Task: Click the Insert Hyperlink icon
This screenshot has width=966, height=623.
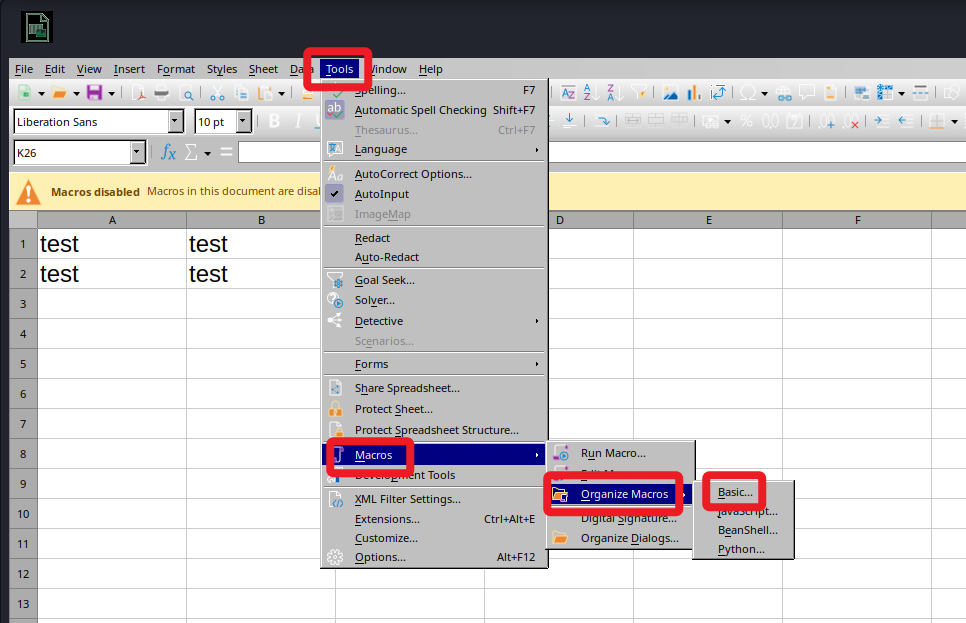Action: pyautogui.click(x=782, y=93)
